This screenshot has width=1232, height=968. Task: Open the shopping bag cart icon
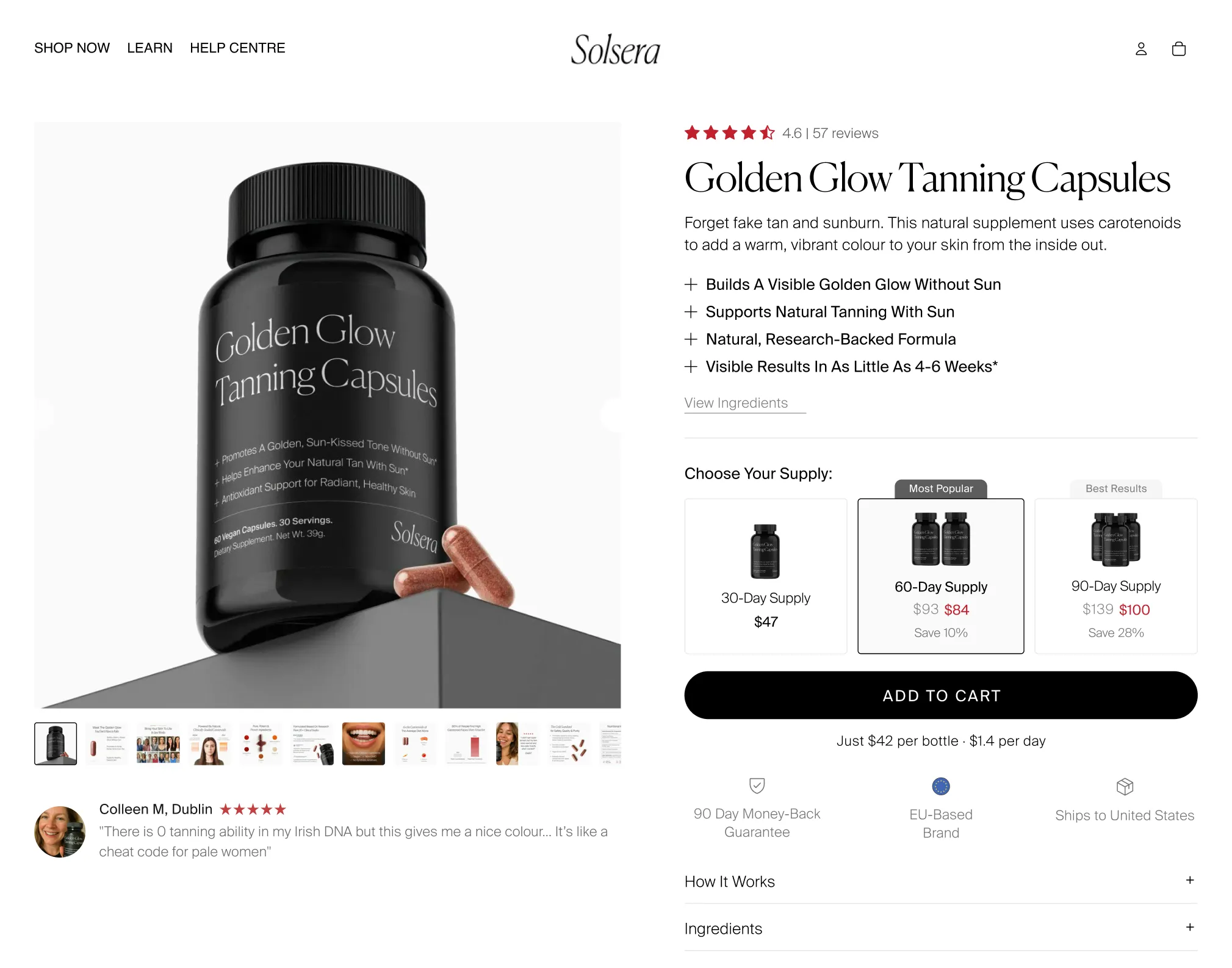click(1178, 49)
